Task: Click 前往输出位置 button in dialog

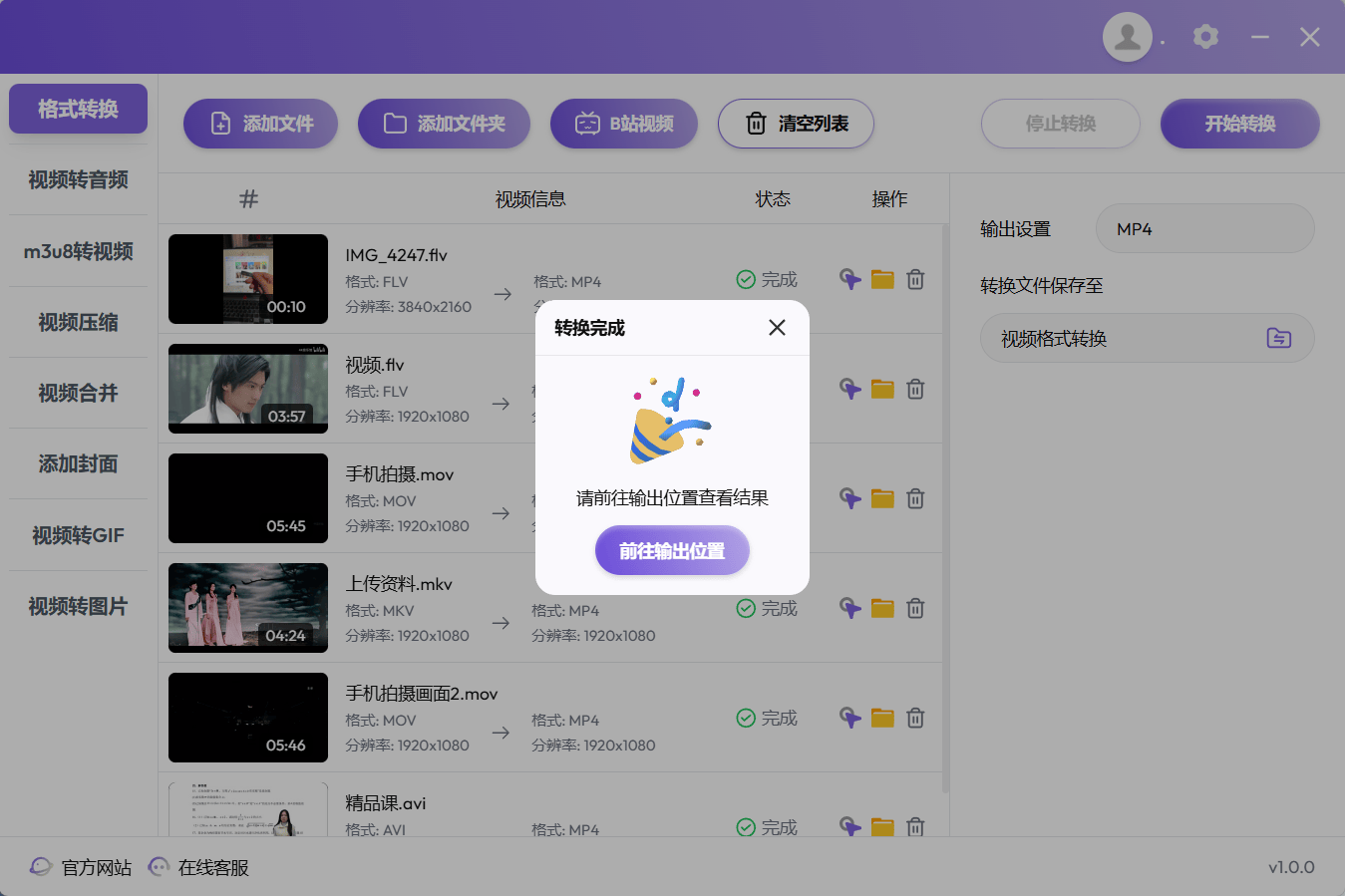Action: 671,551
